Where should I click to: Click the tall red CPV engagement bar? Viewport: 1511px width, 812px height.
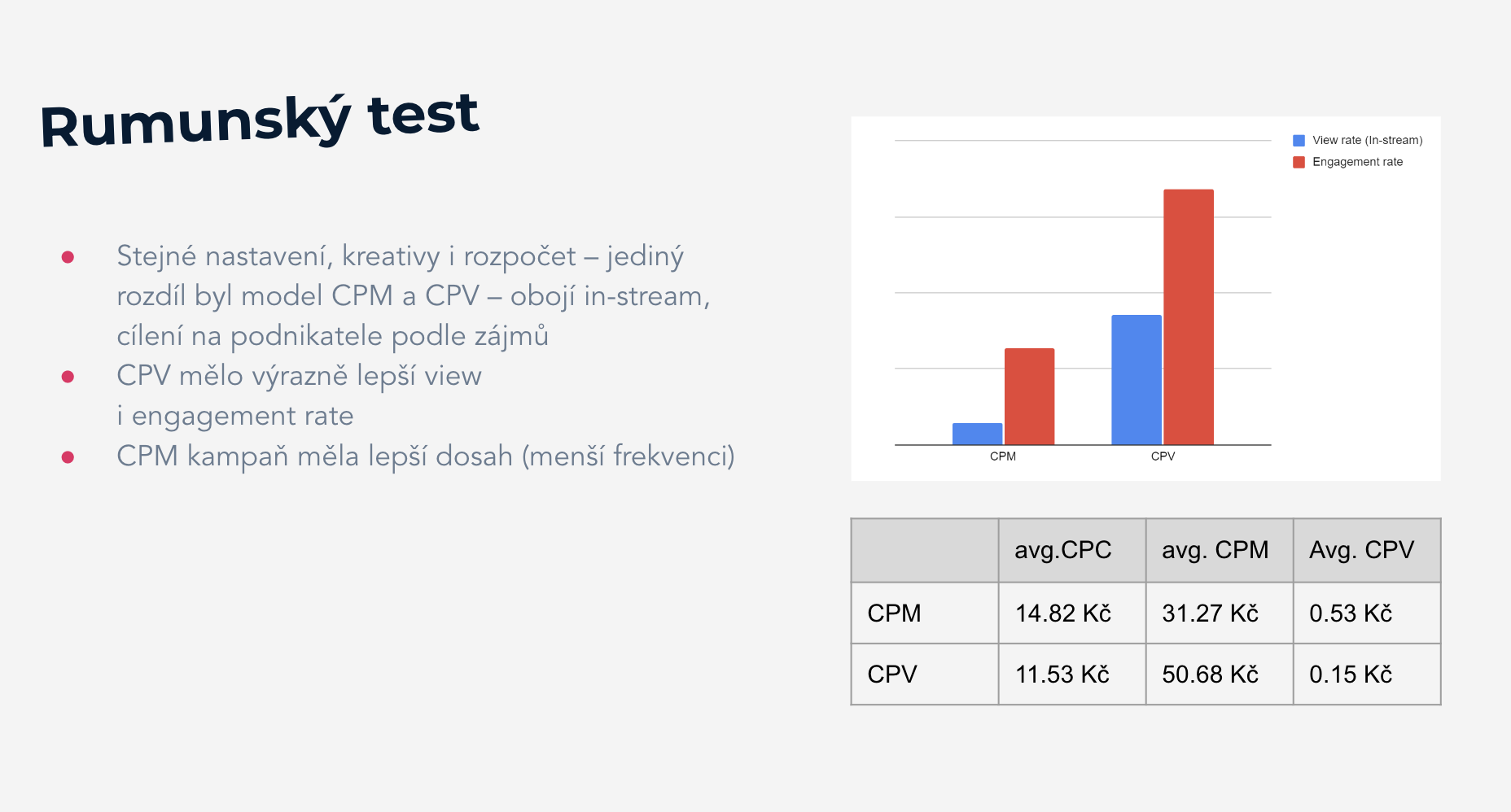tap(1189, 317)
